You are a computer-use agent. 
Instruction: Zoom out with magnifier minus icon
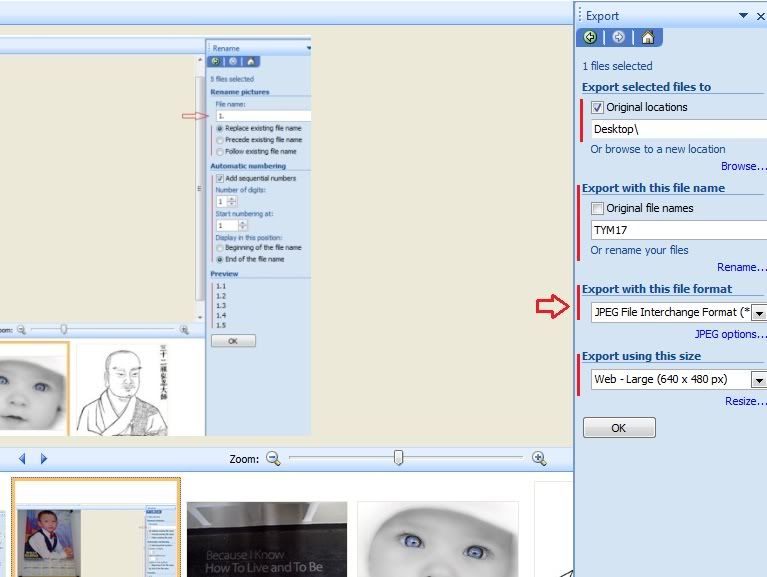(273, 458)
